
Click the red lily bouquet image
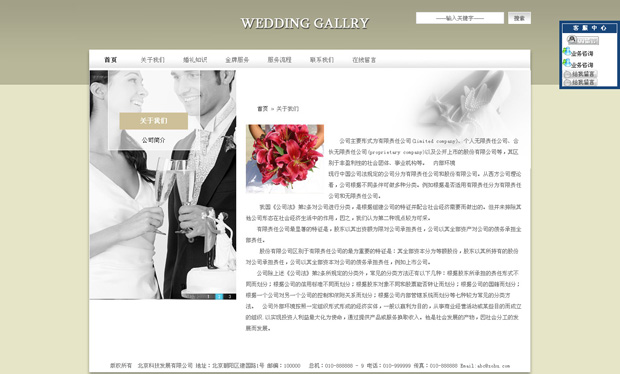[x=285, y=159]
